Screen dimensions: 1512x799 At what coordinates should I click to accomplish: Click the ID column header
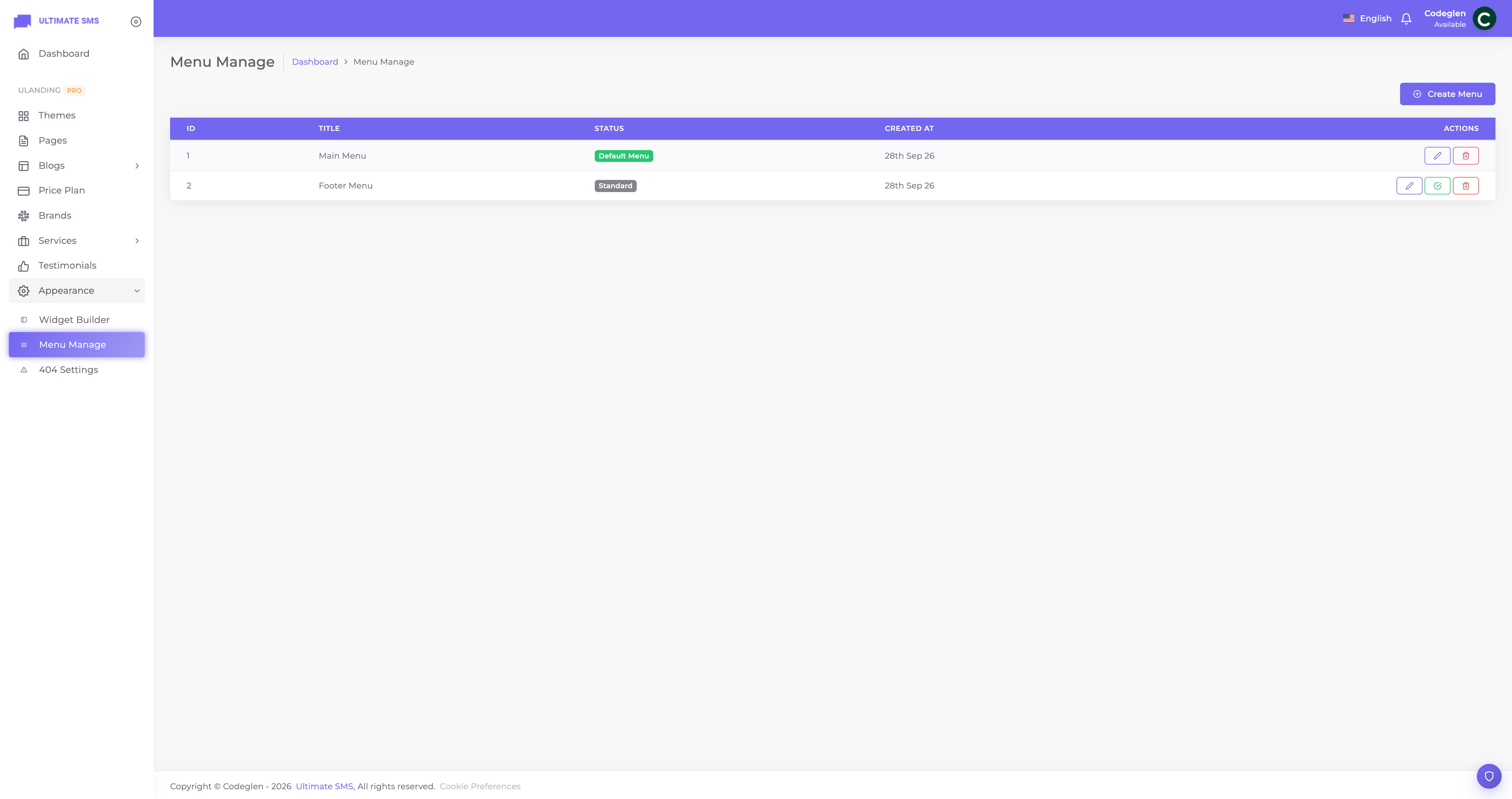[190, 128]
